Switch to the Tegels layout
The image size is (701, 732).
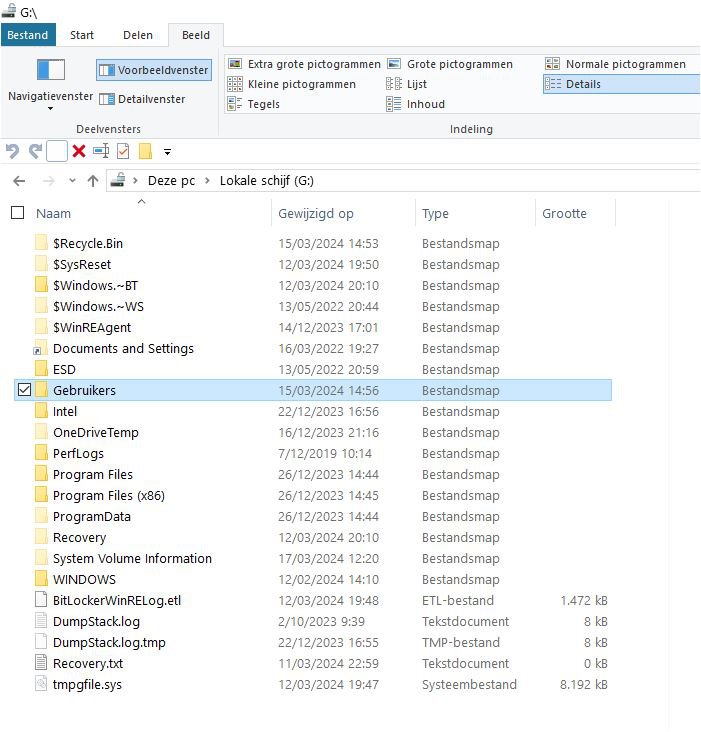[253, 104]
